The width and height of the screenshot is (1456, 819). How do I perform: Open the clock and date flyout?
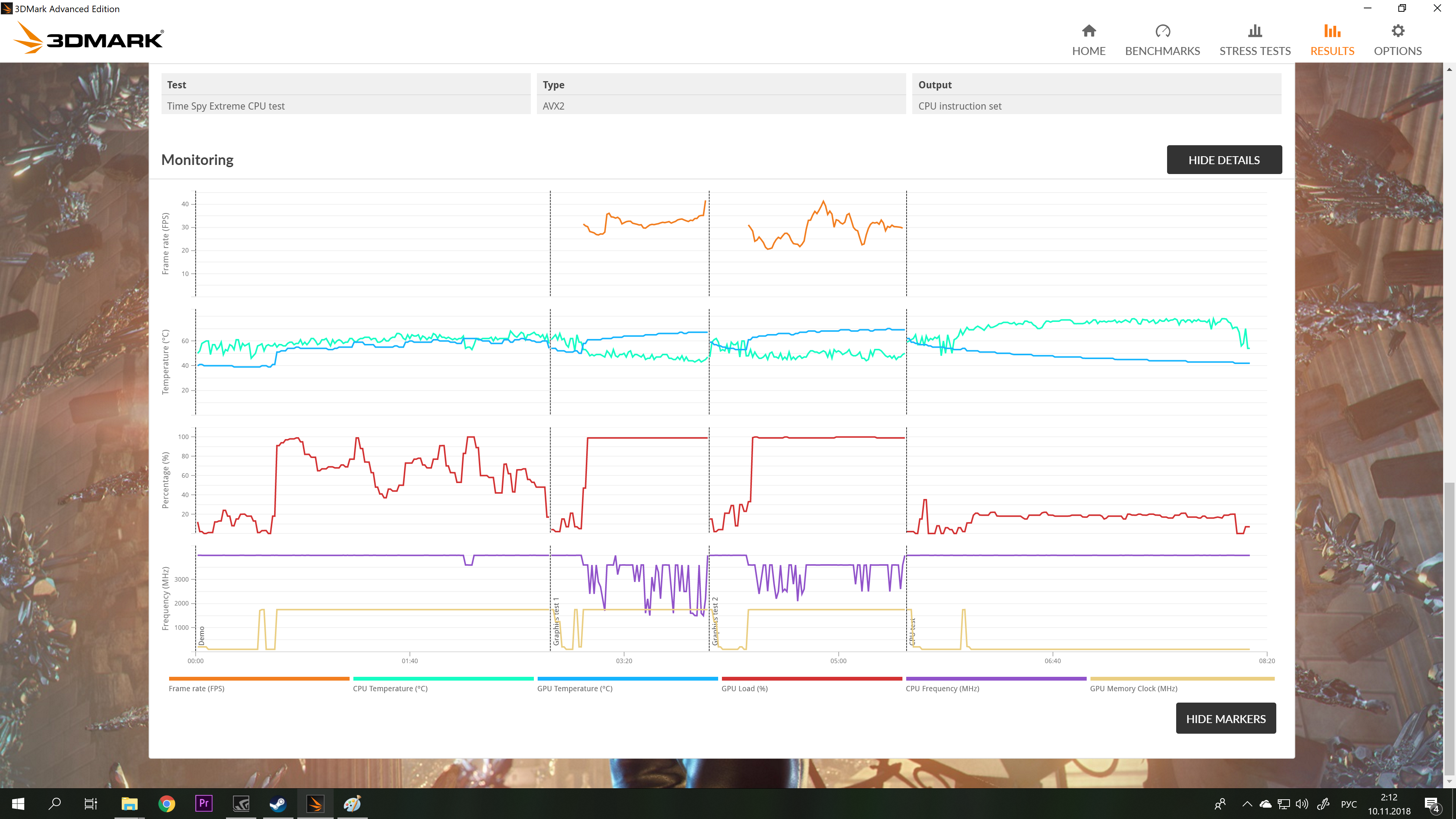pyautogui.click(x=1389, y=804)
